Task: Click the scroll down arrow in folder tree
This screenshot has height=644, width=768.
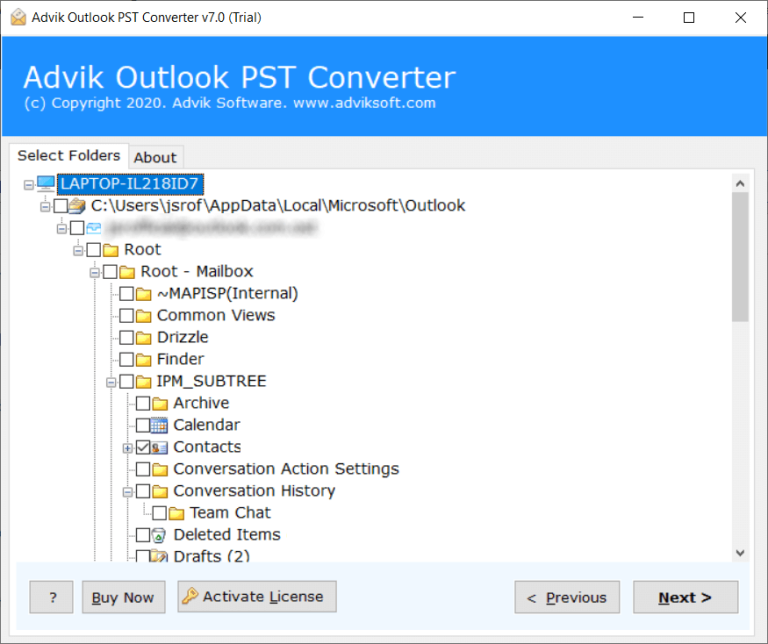Action: [740, 552]
